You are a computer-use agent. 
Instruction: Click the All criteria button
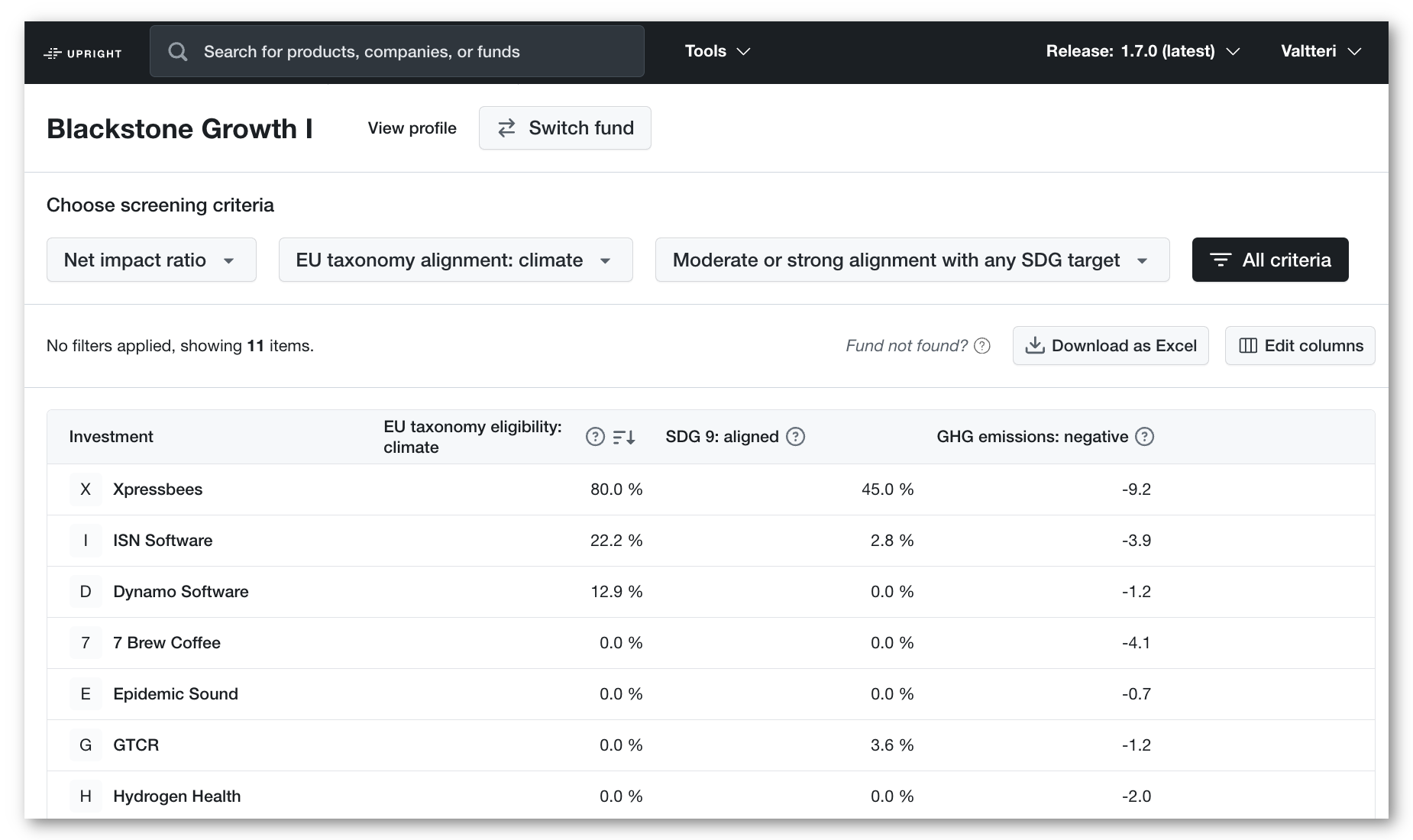click(1270, 260)
